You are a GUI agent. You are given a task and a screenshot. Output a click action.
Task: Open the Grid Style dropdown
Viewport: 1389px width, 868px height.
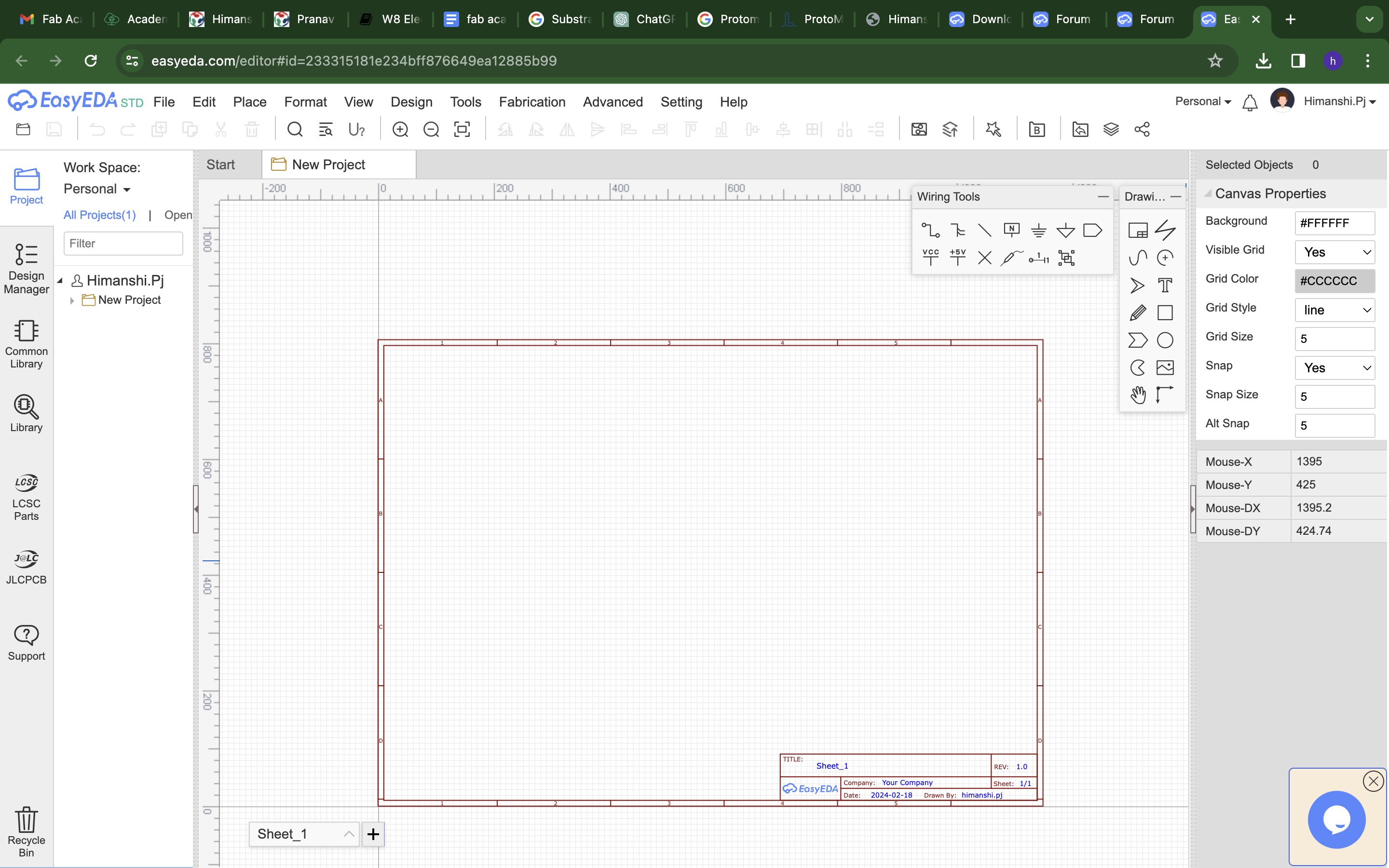1335,310
